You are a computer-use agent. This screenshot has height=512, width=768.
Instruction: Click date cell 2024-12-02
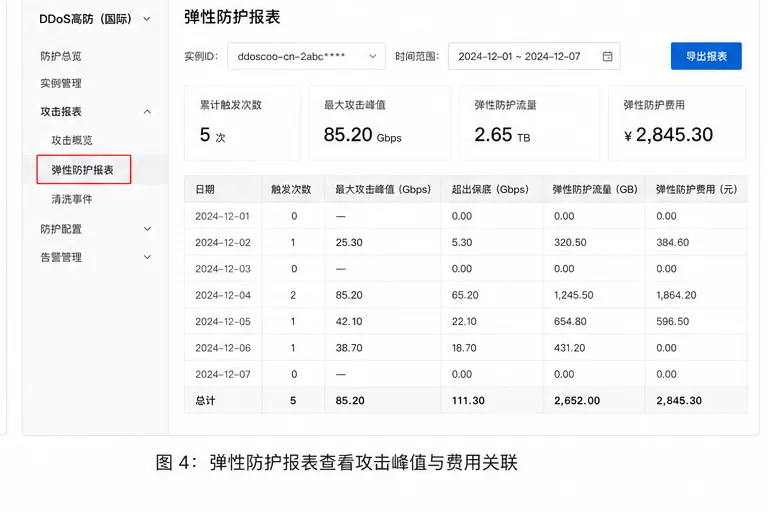tap(223, 243)
